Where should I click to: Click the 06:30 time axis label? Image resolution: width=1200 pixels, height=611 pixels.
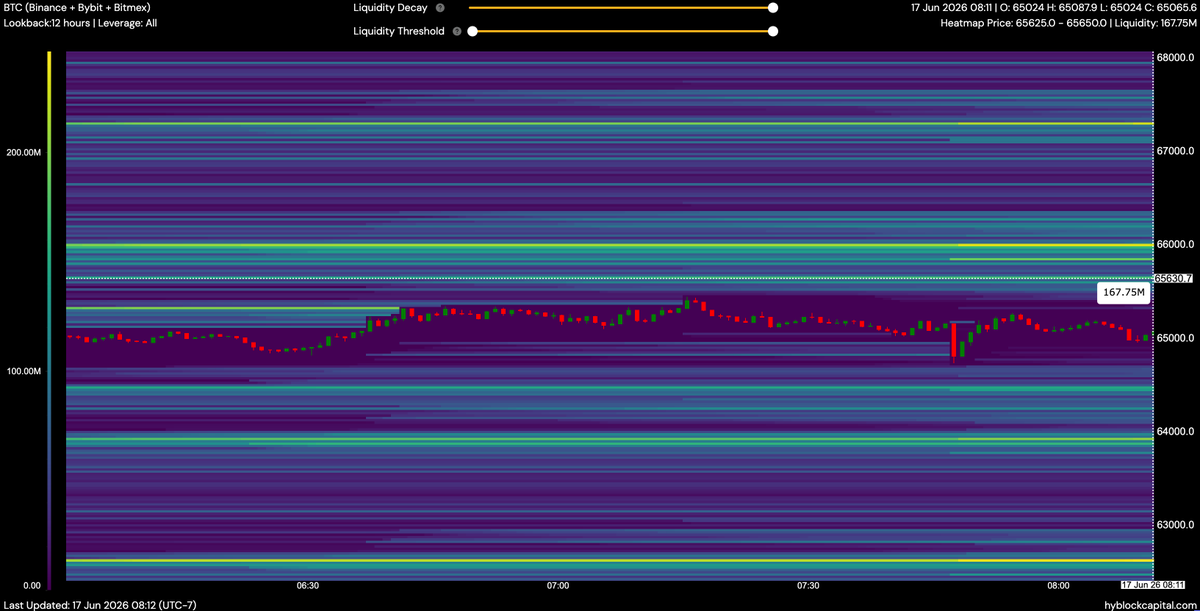pyautogui.click(x=308, y=585)
